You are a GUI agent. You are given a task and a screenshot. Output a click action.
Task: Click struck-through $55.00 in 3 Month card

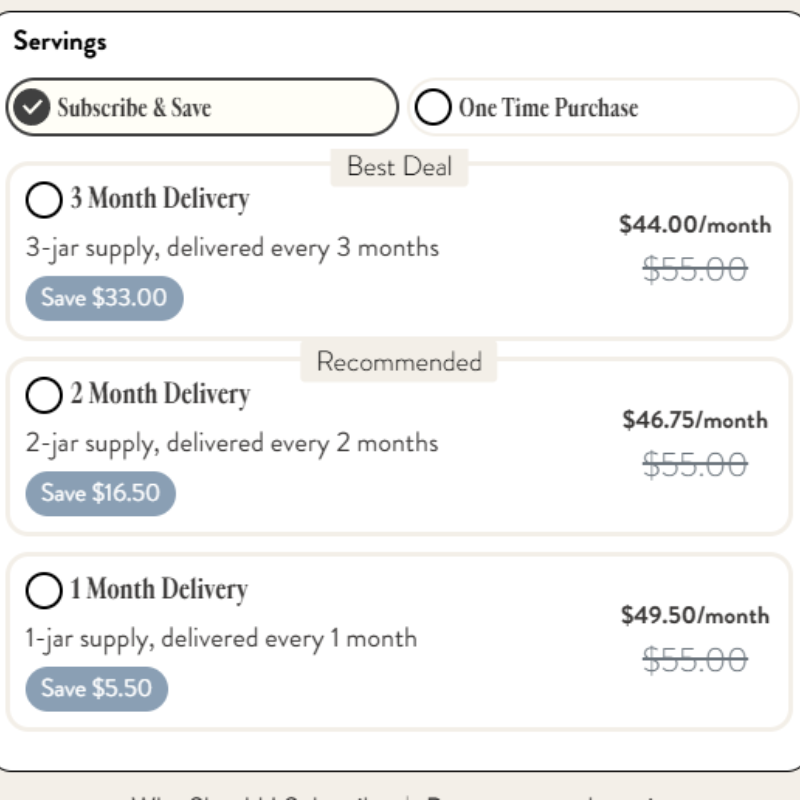695,269
